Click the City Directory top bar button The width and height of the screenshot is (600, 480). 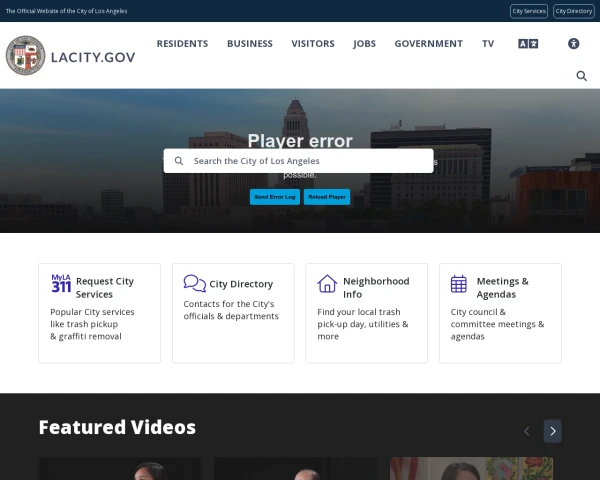pos(573,11)
